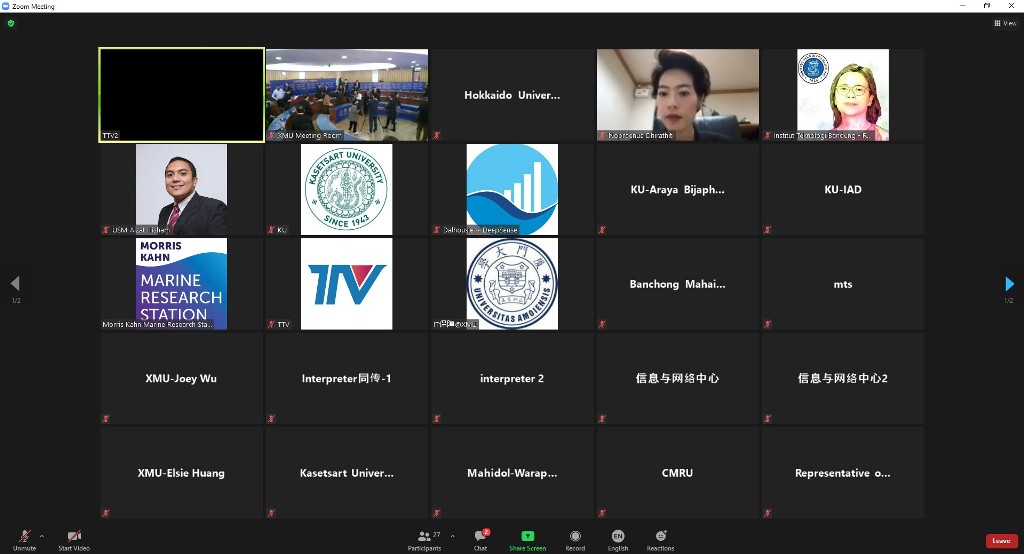Image resolution: width=1024 pixels, height=554 pixels.
Task: Open the View layout menu
Action: pos(1004,23)
